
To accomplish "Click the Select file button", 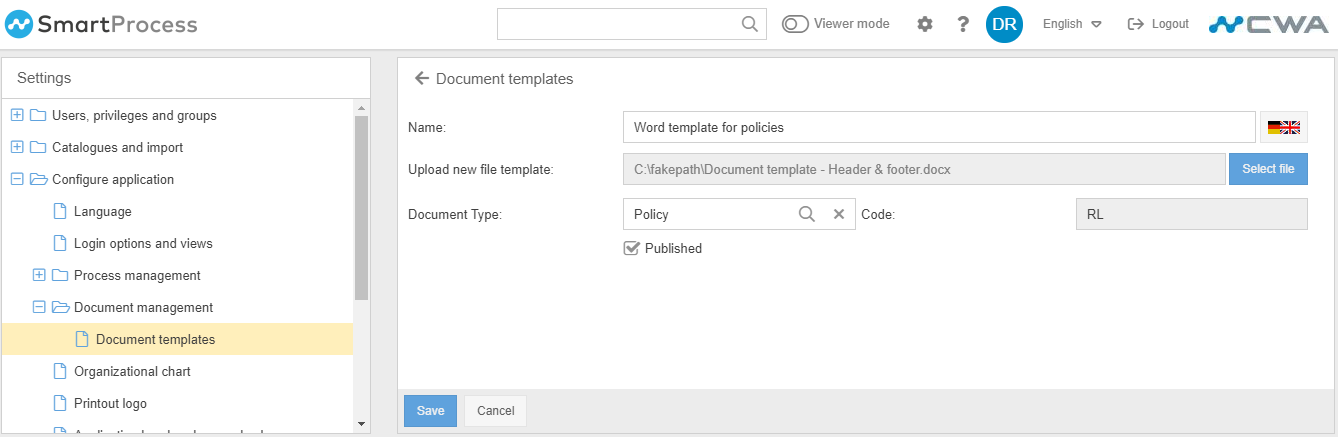I will point(1268,169).
